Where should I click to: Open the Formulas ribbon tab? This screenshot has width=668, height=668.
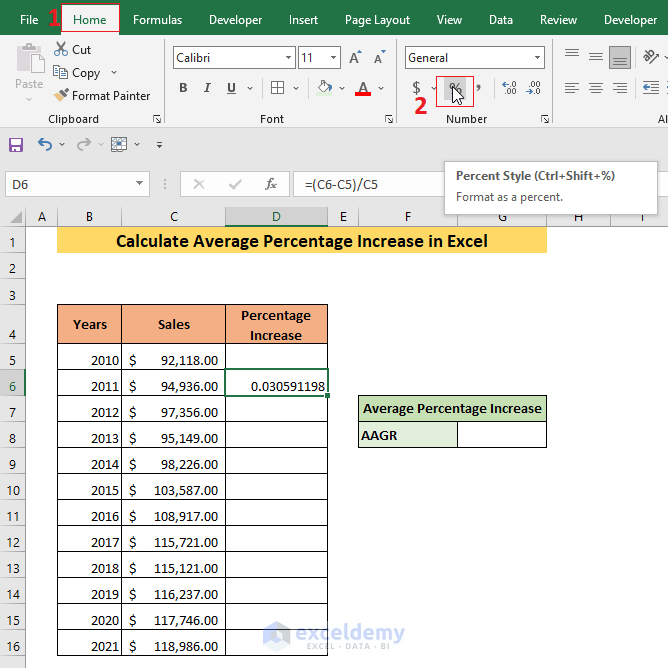(x=157, y=20)
